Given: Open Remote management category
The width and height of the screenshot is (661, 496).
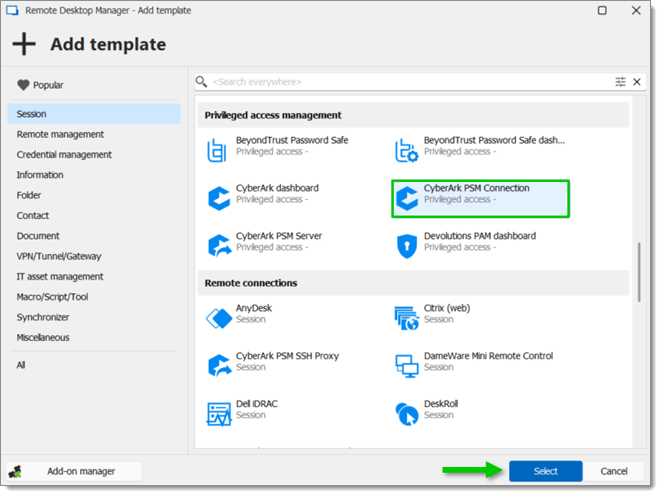Looking at the screenshot, I should pos(94,134).
